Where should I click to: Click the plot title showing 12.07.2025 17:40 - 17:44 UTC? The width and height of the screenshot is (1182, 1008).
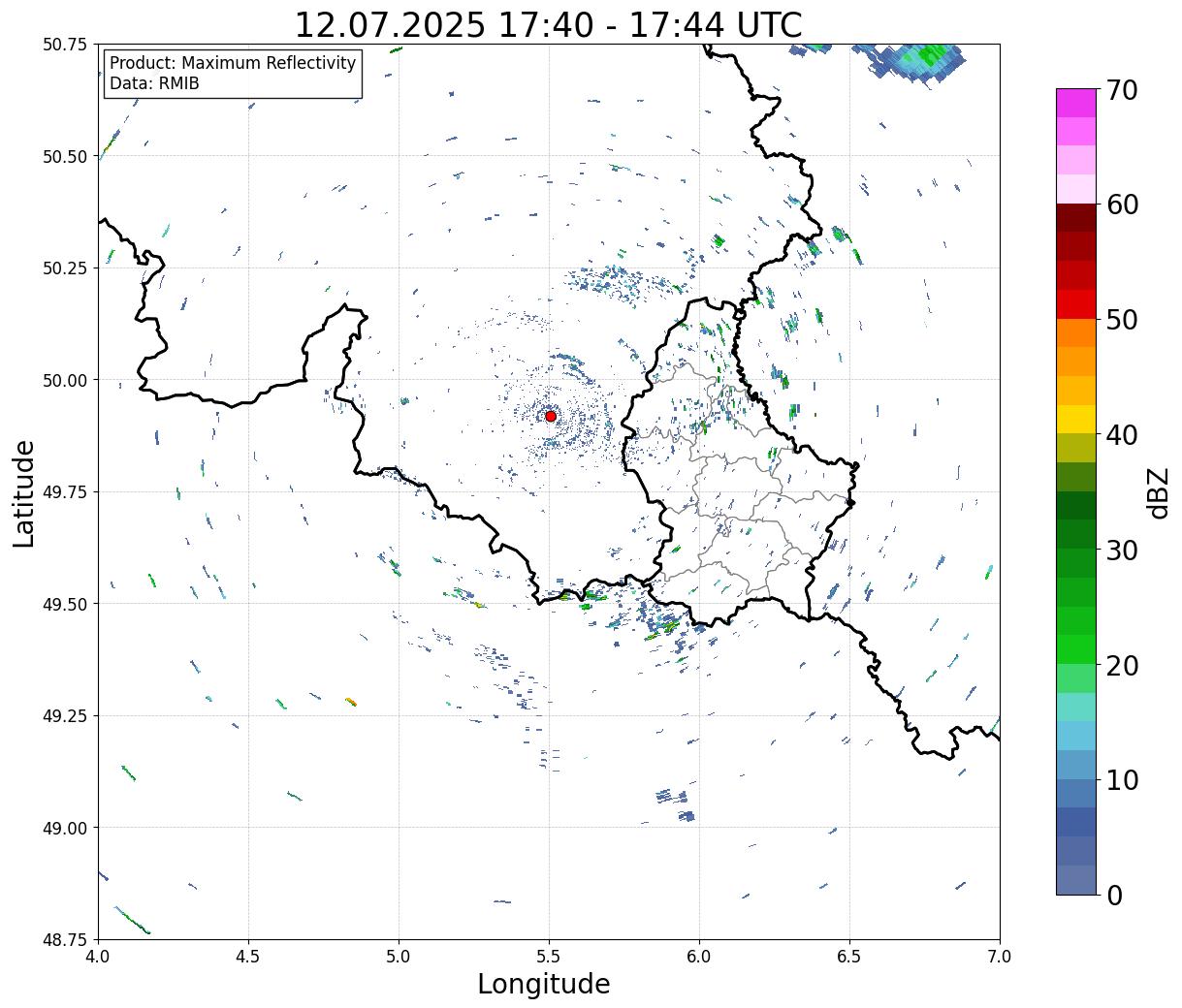[x=548, y=24]
